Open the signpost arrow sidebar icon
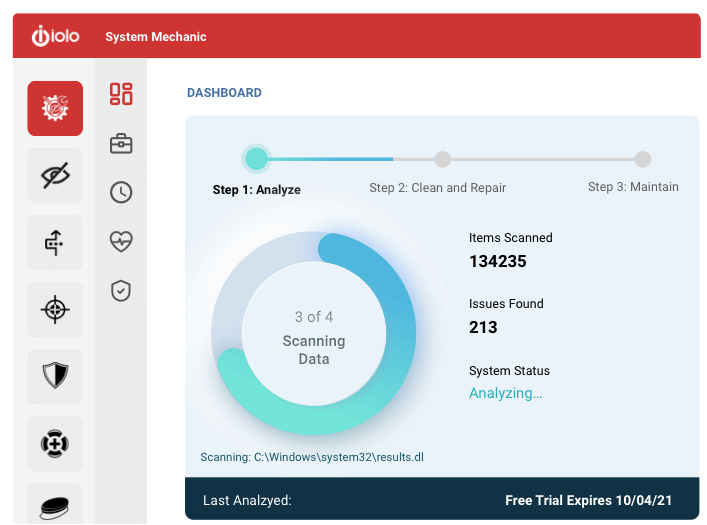This screenshot has height=525, width=707. pos(55,243)
